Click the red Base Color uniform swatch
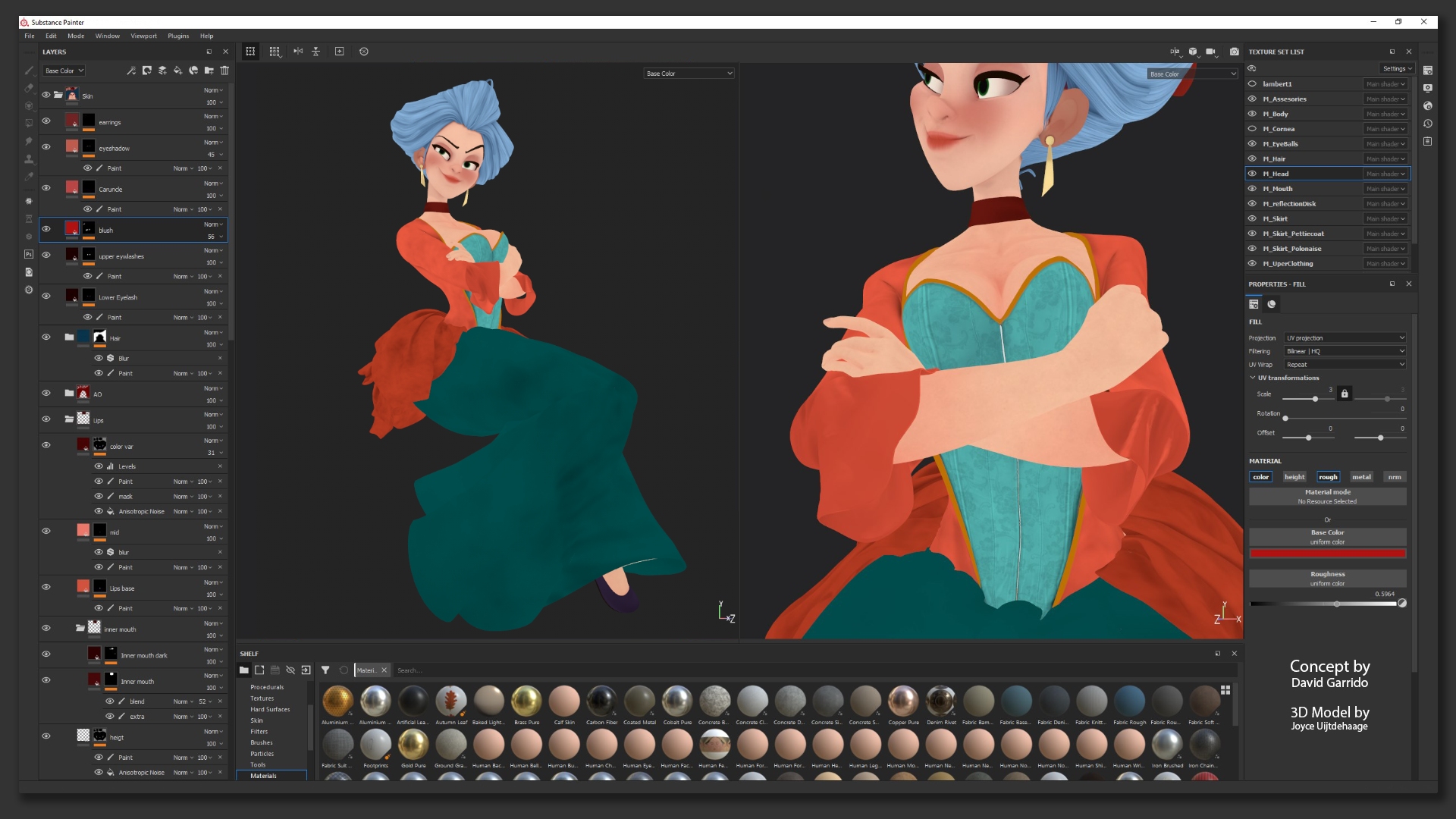Viewport: 1456px width, 819px height. [x=1328, y=554]
